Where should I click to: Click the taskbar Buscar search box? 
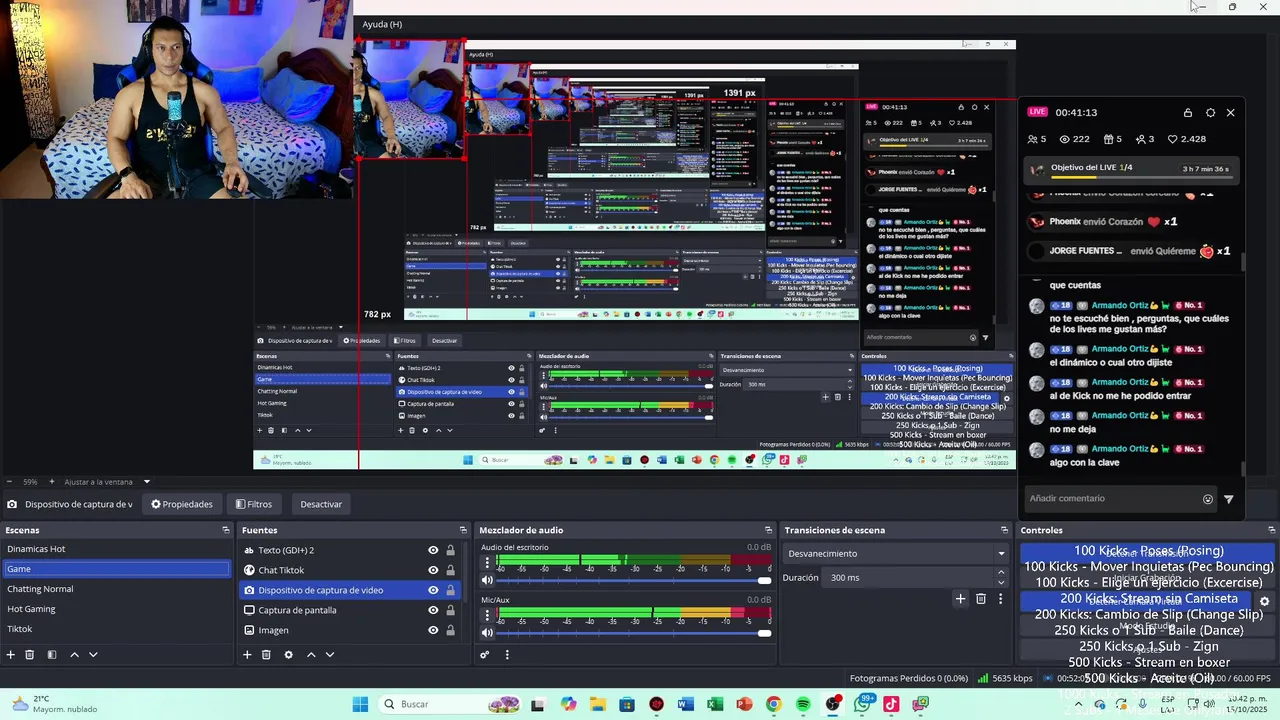[450, 704]
